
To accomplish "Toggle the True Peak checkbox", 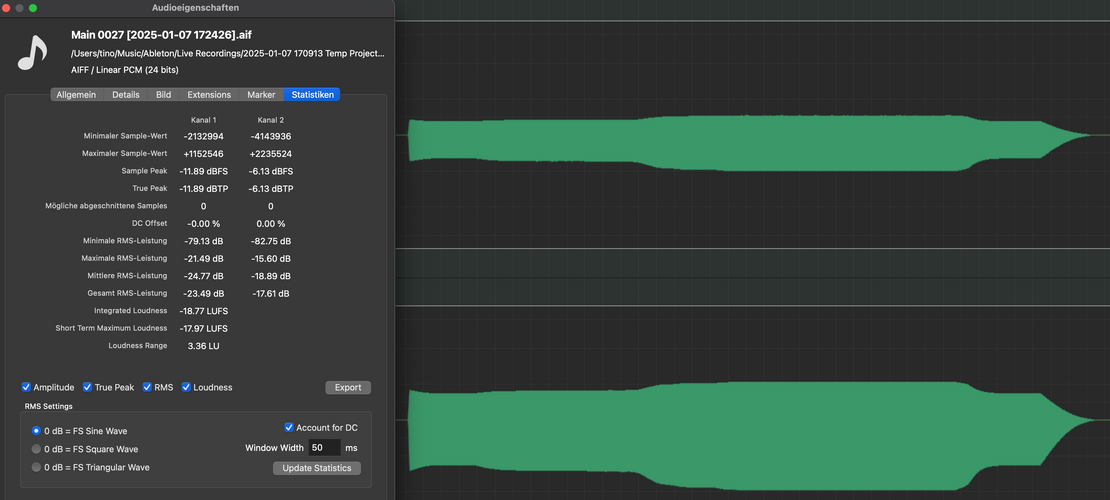I will 87,387.
